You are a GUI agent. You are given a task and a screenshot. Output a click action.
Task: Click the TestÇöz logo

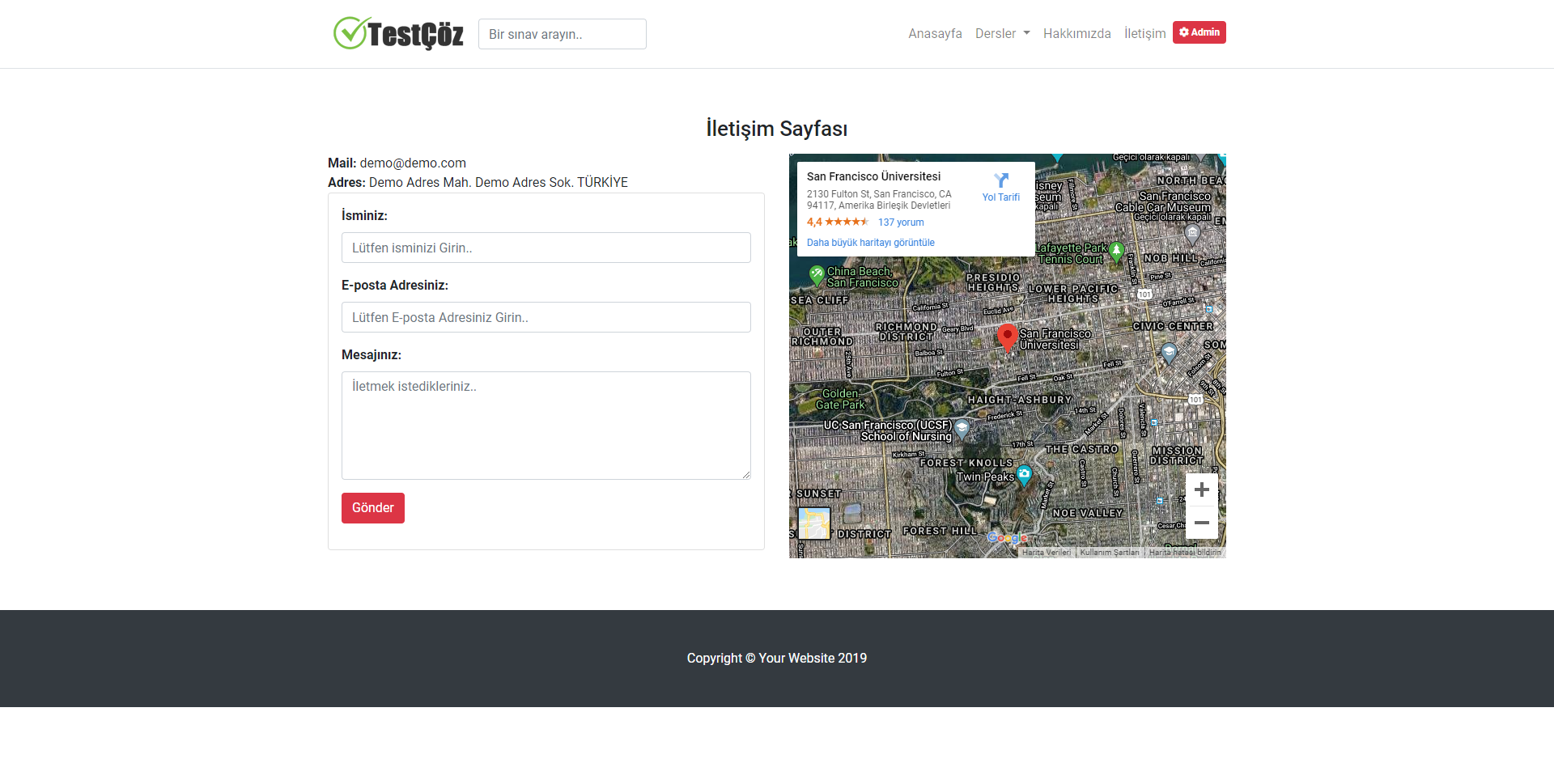pyautogui.click(x=398, y=33)
